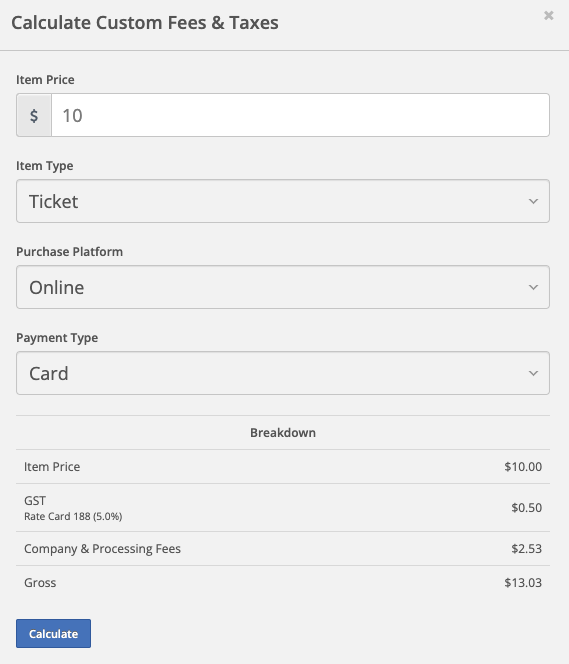Screen dimensions: 569x664
Task: Select the Item Price label
Action: 45,80
